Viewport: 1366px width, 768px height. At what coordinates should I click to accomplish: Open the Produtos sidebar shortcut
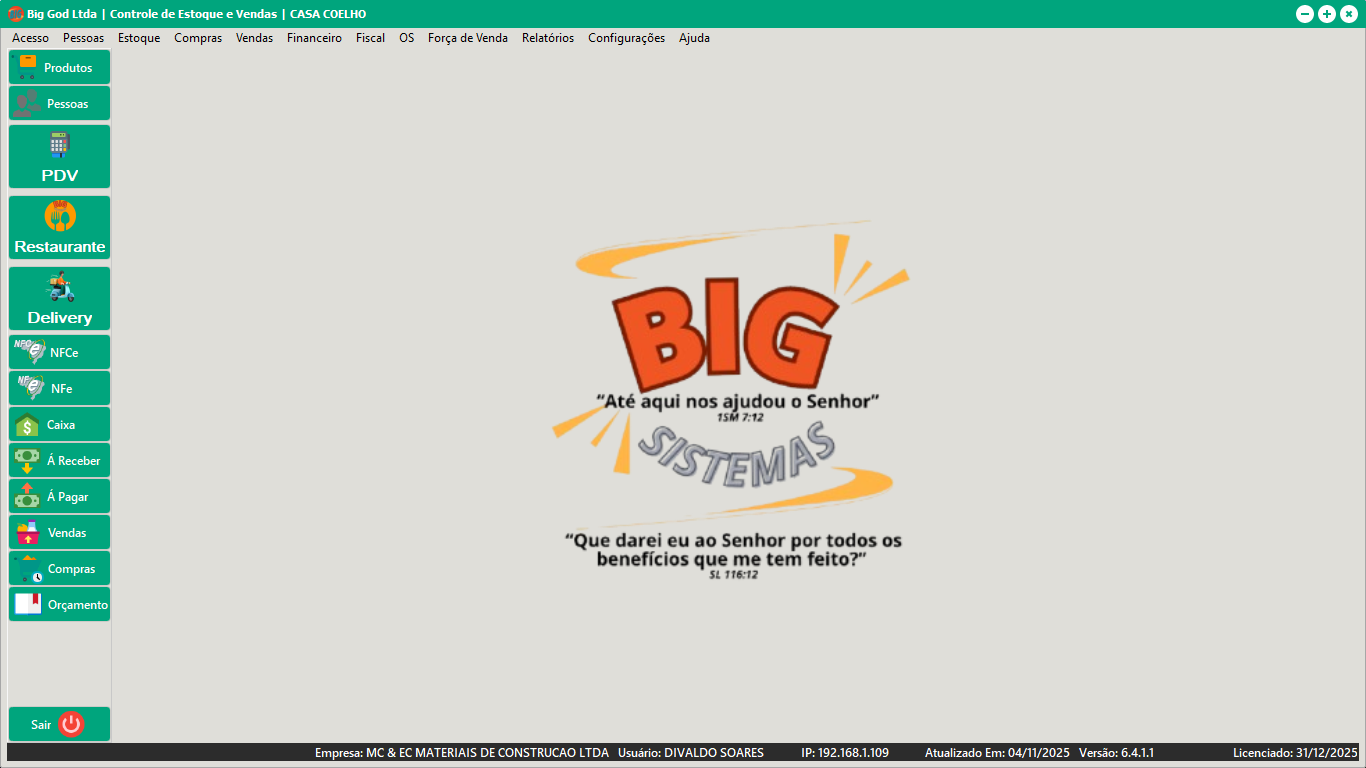(x=59, y=68)
